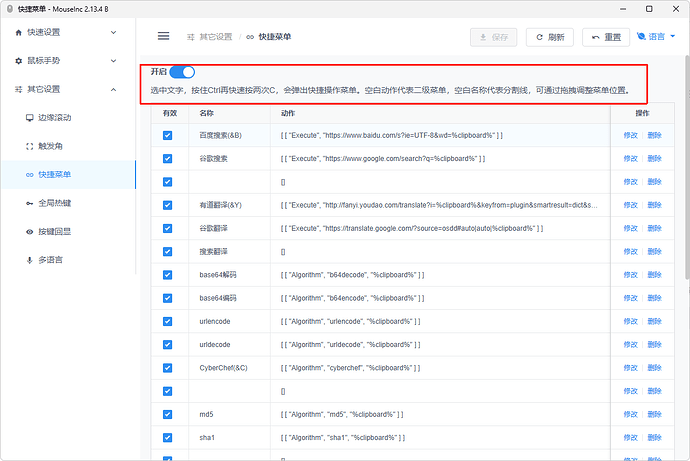This screenshot has width=690, height=461.
Task: Click the 其它设置 breadcrumb text
Action: [216, 37]
